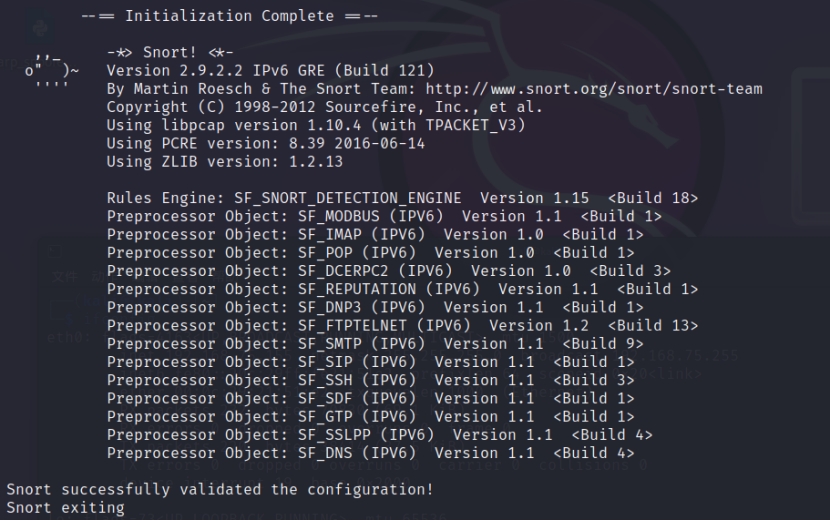
Task: Click the SF_REPUTATION preprocessor line
Action: tap(402, 289)
